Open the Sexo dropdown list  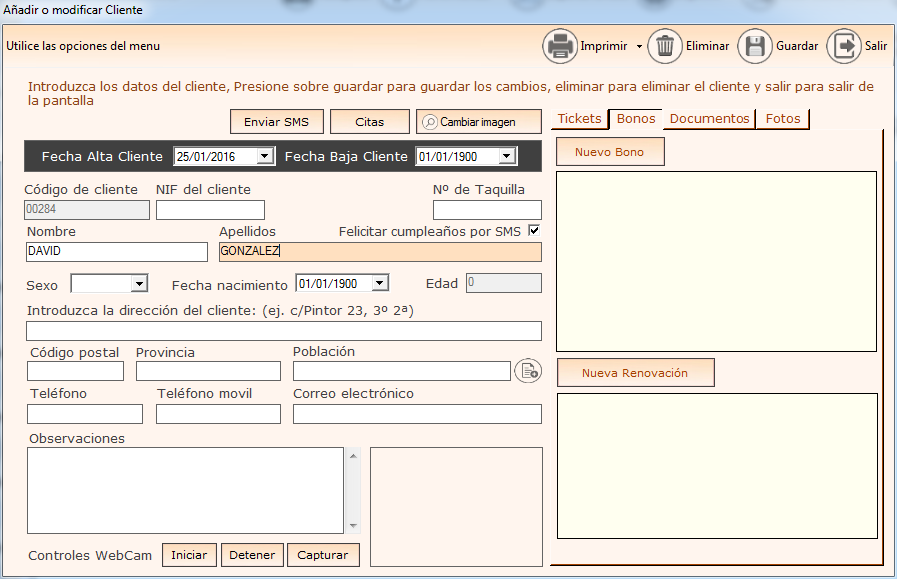[139, 285]
